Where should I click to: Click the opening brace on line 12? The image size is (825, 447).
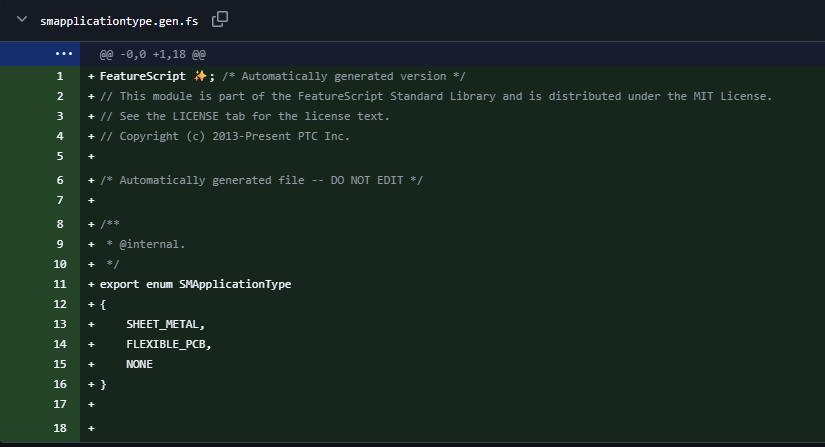click(x=103, y=304)
